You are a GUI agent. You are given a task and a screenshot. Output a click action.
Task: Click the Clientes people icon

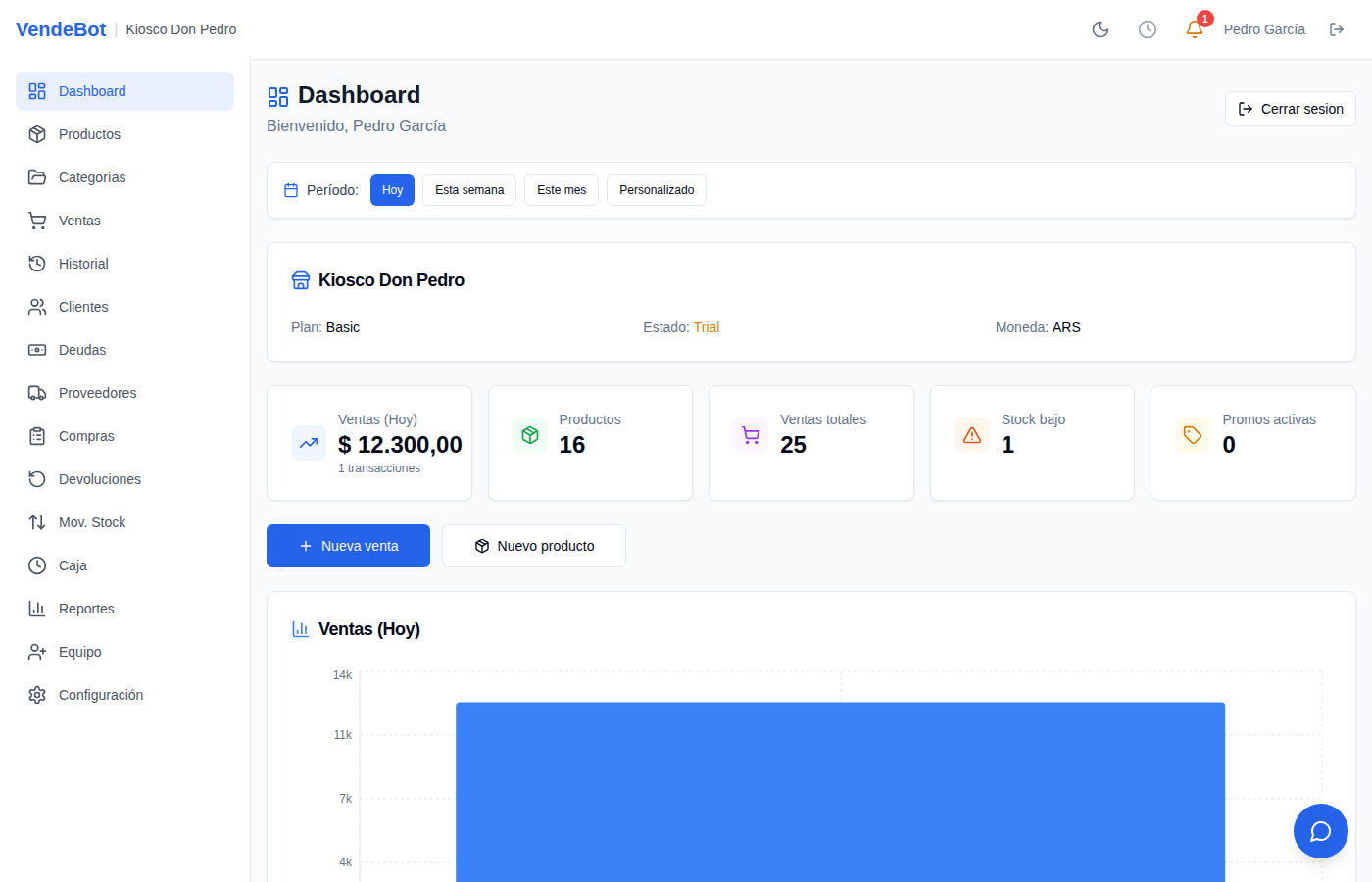37,307
